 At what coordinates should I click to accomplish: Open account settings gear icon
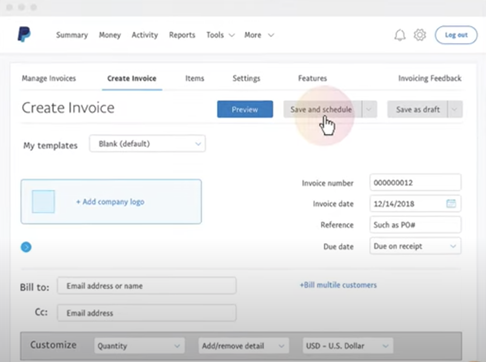coord(420,35)
